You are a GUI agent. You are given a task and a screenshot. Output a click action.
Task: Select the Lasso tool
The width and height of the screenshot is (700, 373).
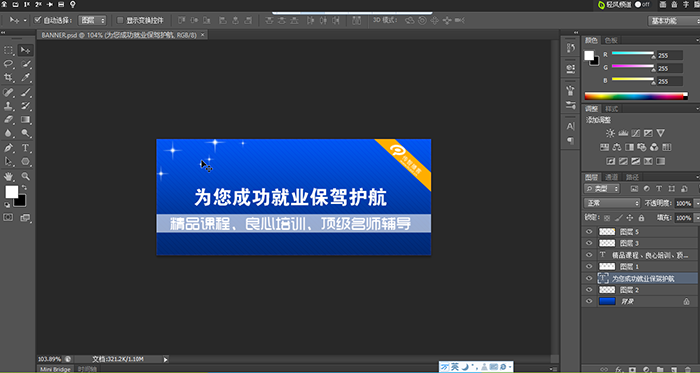(x=8, y=64)
